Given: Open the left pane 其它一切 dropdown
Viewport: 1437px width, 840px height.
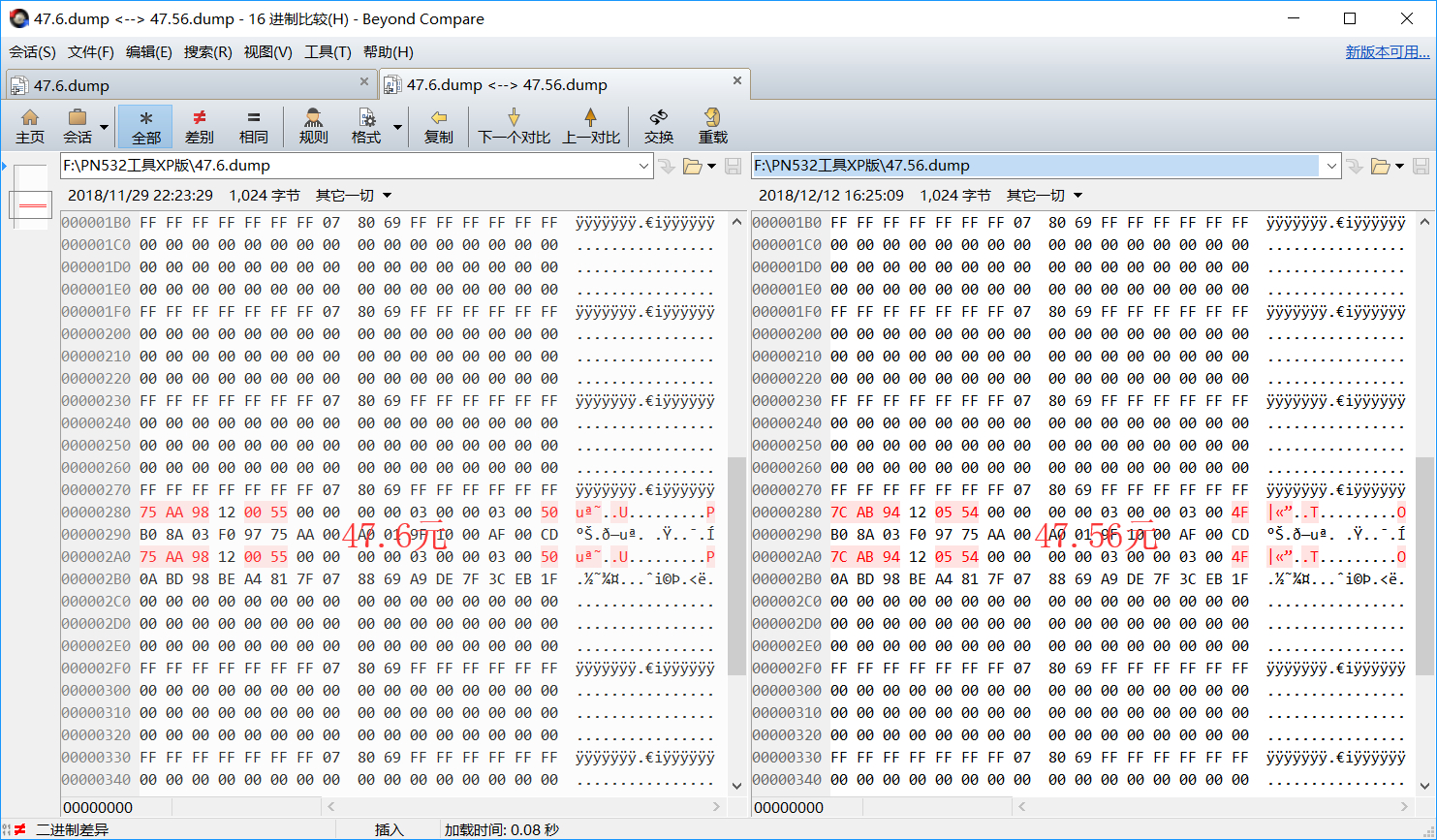Looking at the screenshot, I should click(354, 196).
